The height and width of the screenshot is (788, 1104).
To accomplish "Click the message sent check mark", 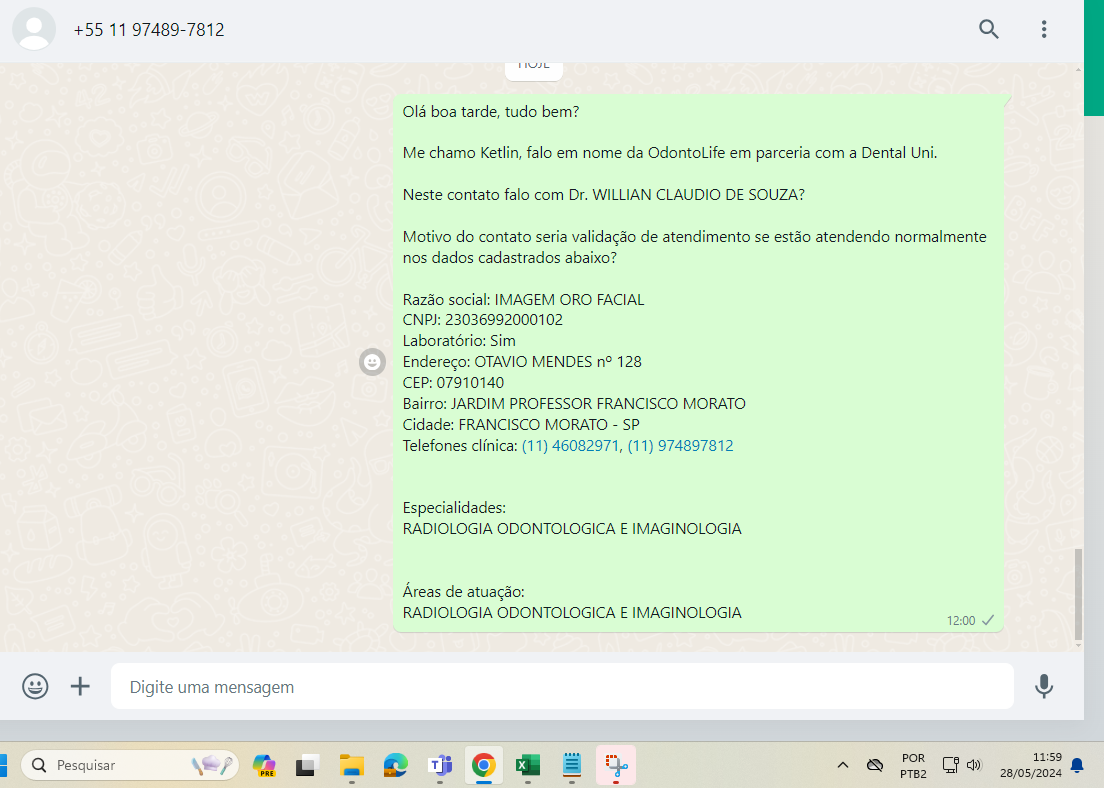I will (x=988, y=620).
